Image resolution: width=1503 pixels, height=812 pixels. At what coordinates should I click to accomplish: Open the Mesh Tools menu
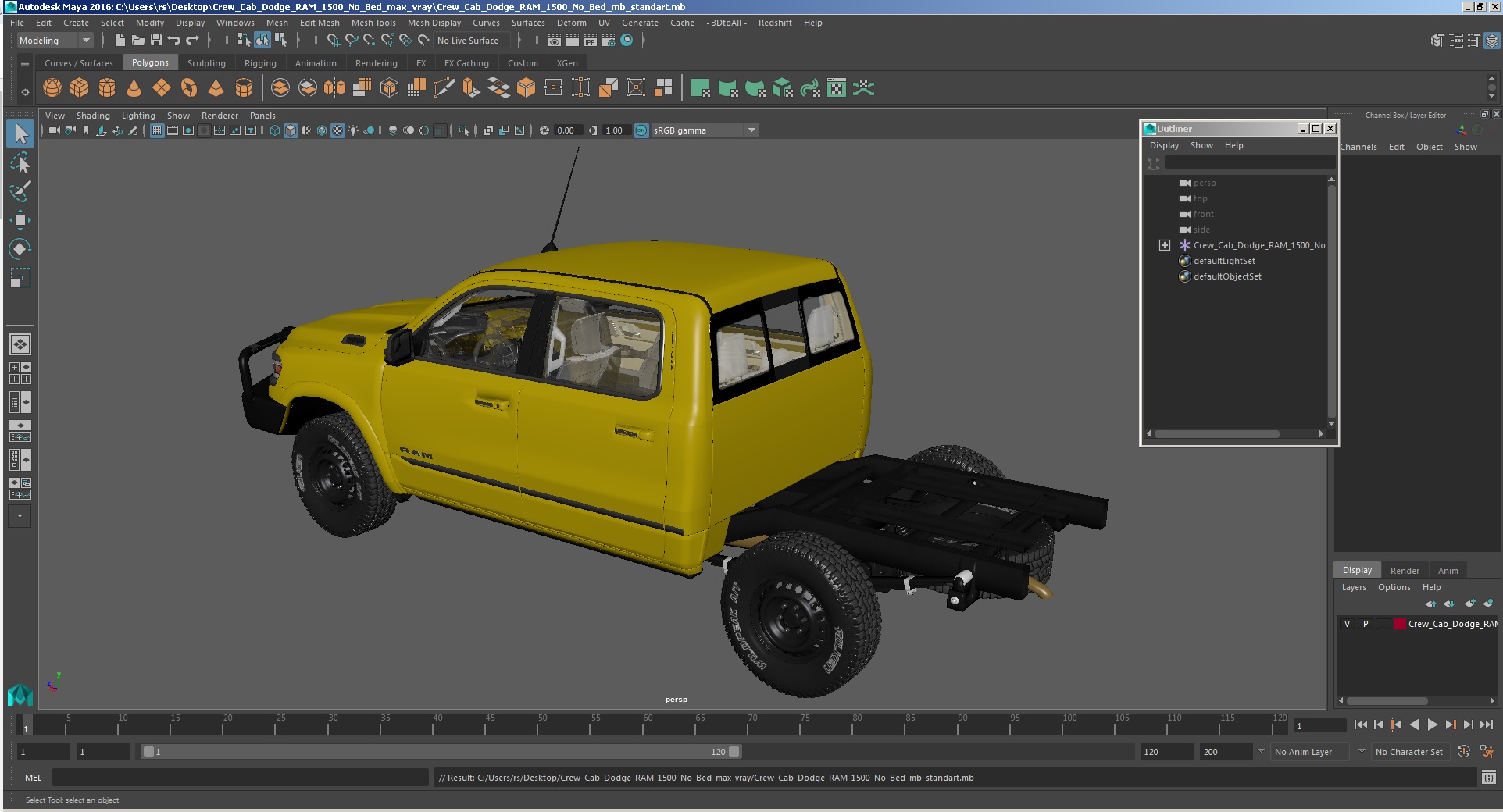point(373,23)
